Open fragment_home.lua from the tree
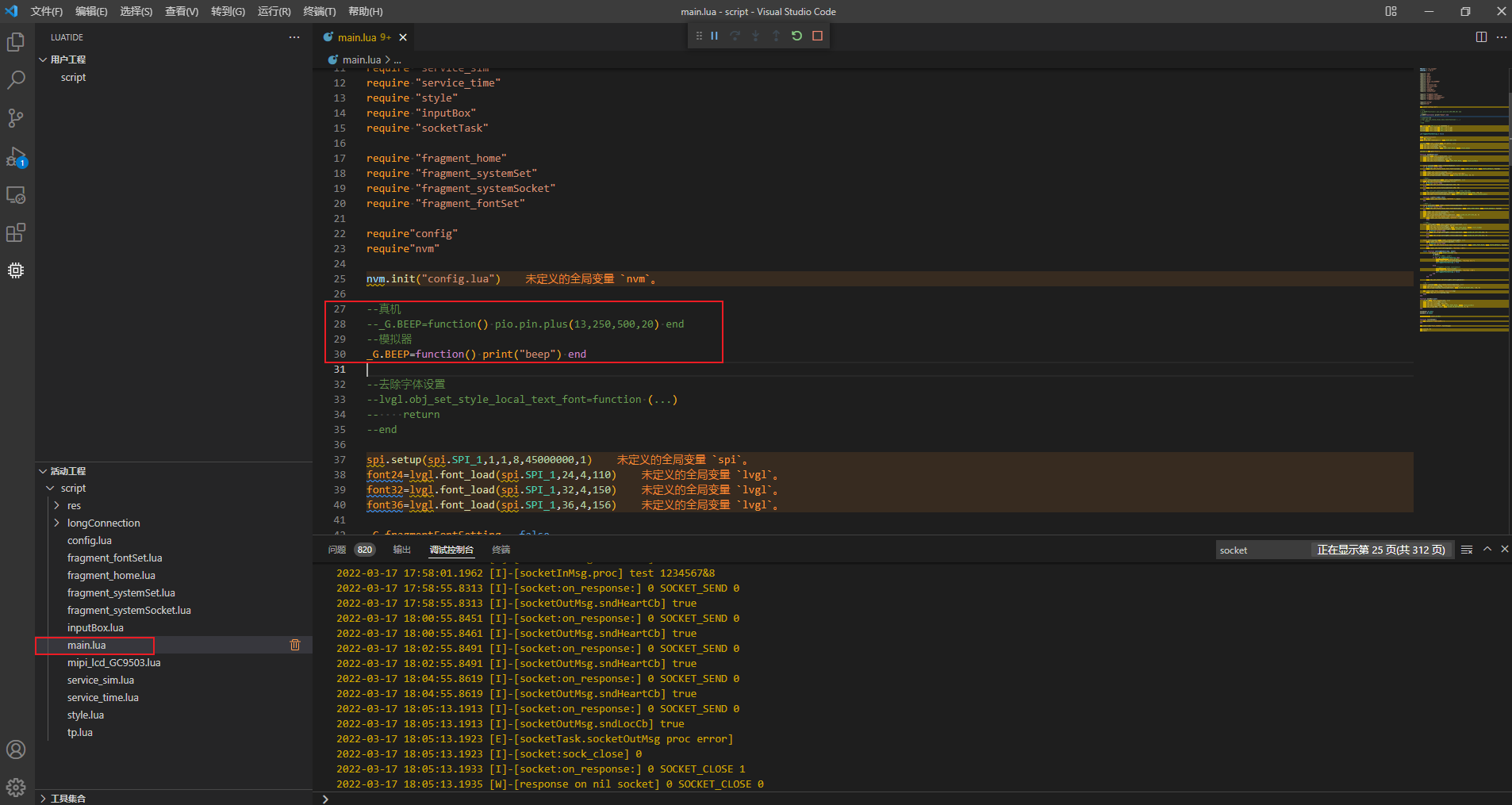1512x805 pixels. [111, 576]
